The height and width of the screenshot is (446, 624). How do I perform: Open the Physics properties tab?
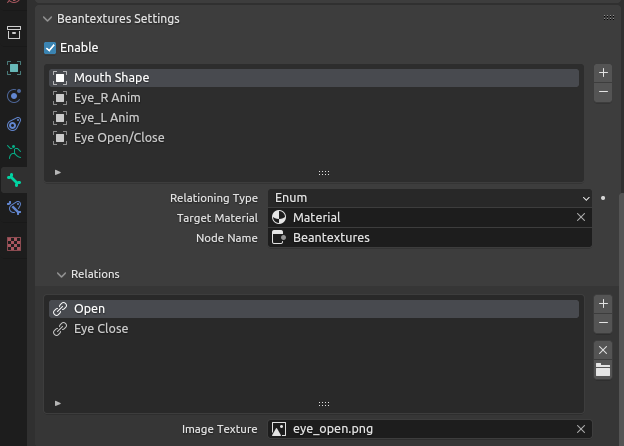(14, 96)
